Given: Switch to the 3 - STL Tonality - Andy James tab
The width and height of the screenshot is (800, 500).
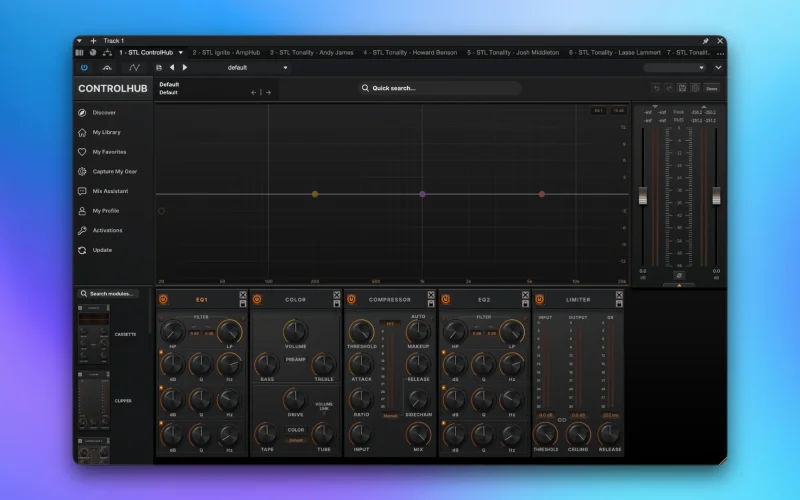Looking at the screenshot, I should 311,53.
